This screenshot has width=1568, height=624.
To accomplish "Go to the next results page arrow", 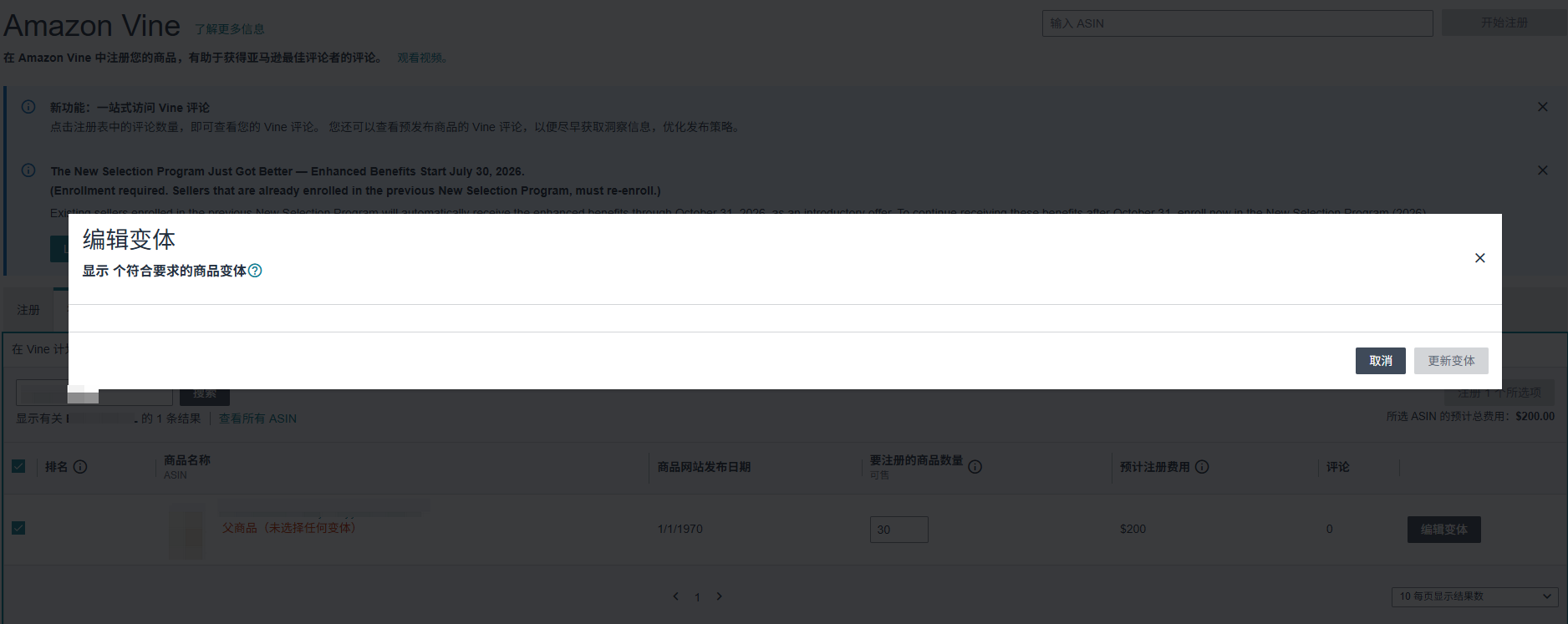I will tap(719, 596).
